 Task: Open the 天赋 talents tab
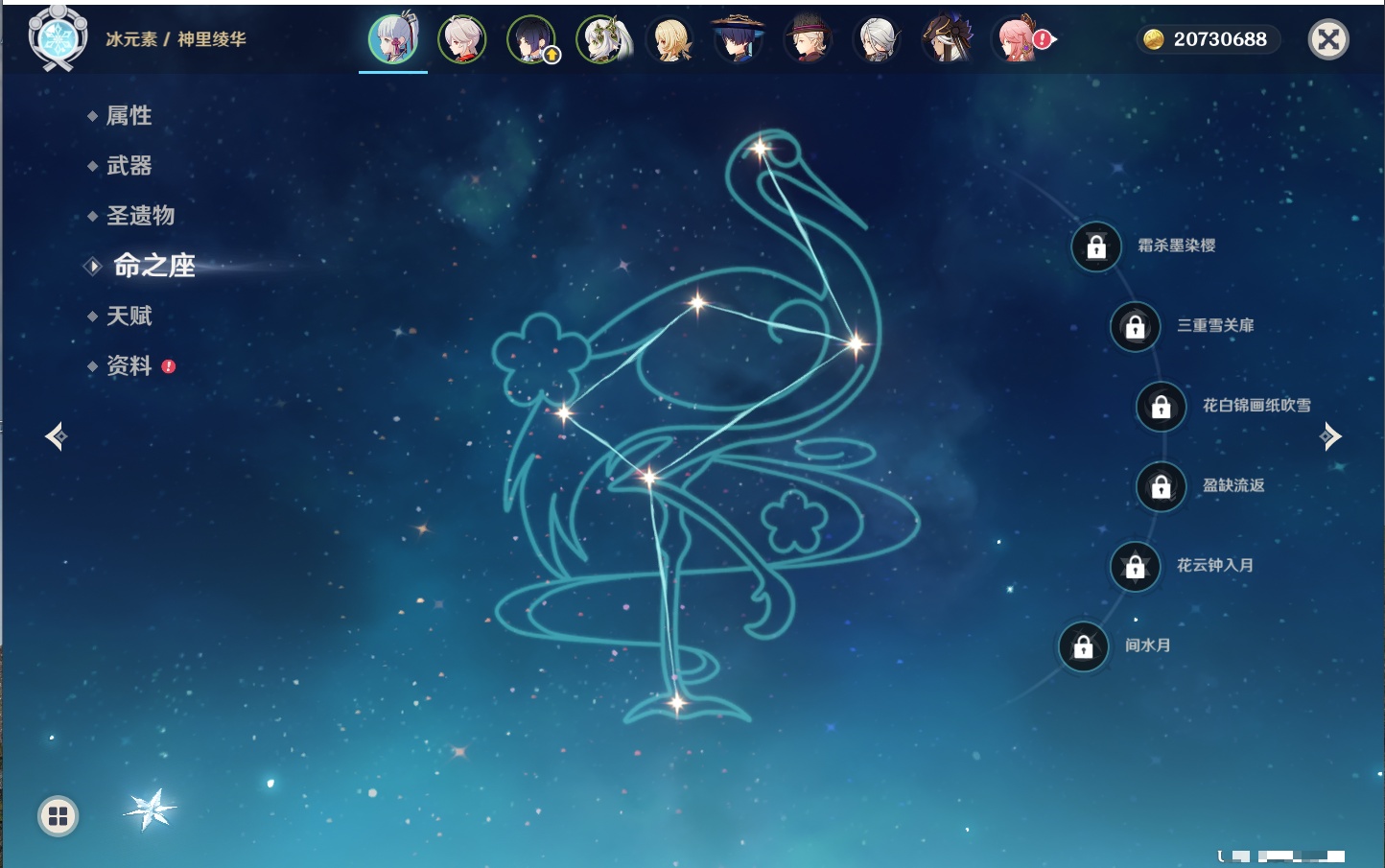(129, 316)
